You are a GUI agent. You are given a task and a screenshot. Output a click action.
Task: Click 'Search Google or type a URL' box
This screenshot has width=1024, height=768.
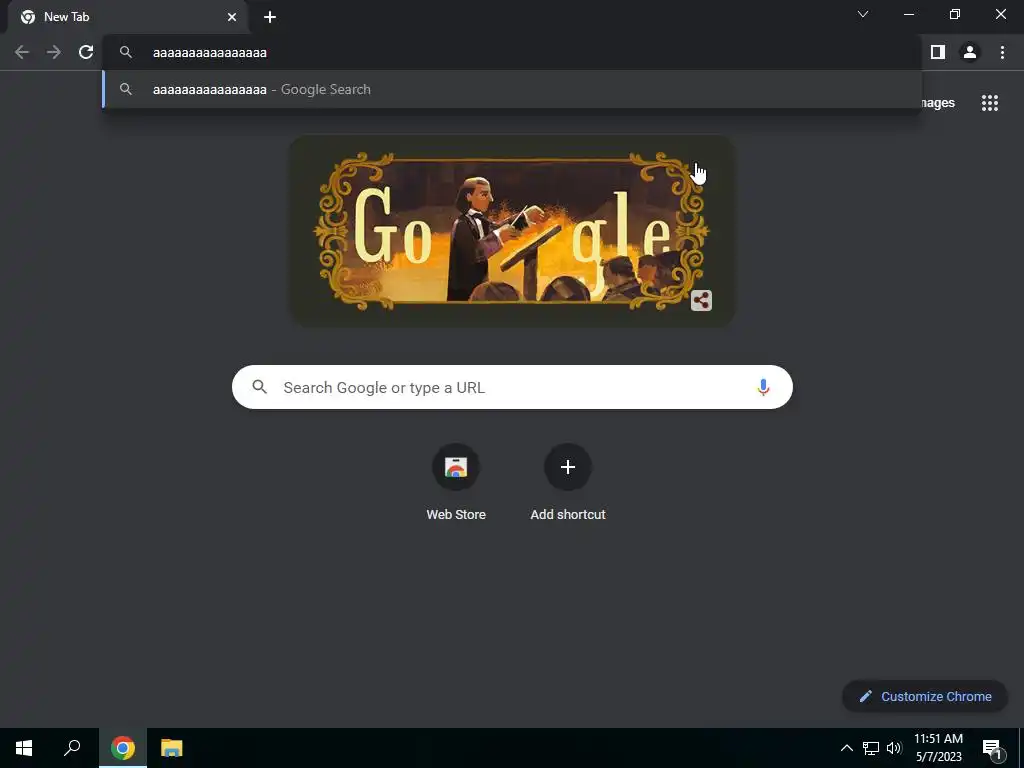tap(512, 387)
